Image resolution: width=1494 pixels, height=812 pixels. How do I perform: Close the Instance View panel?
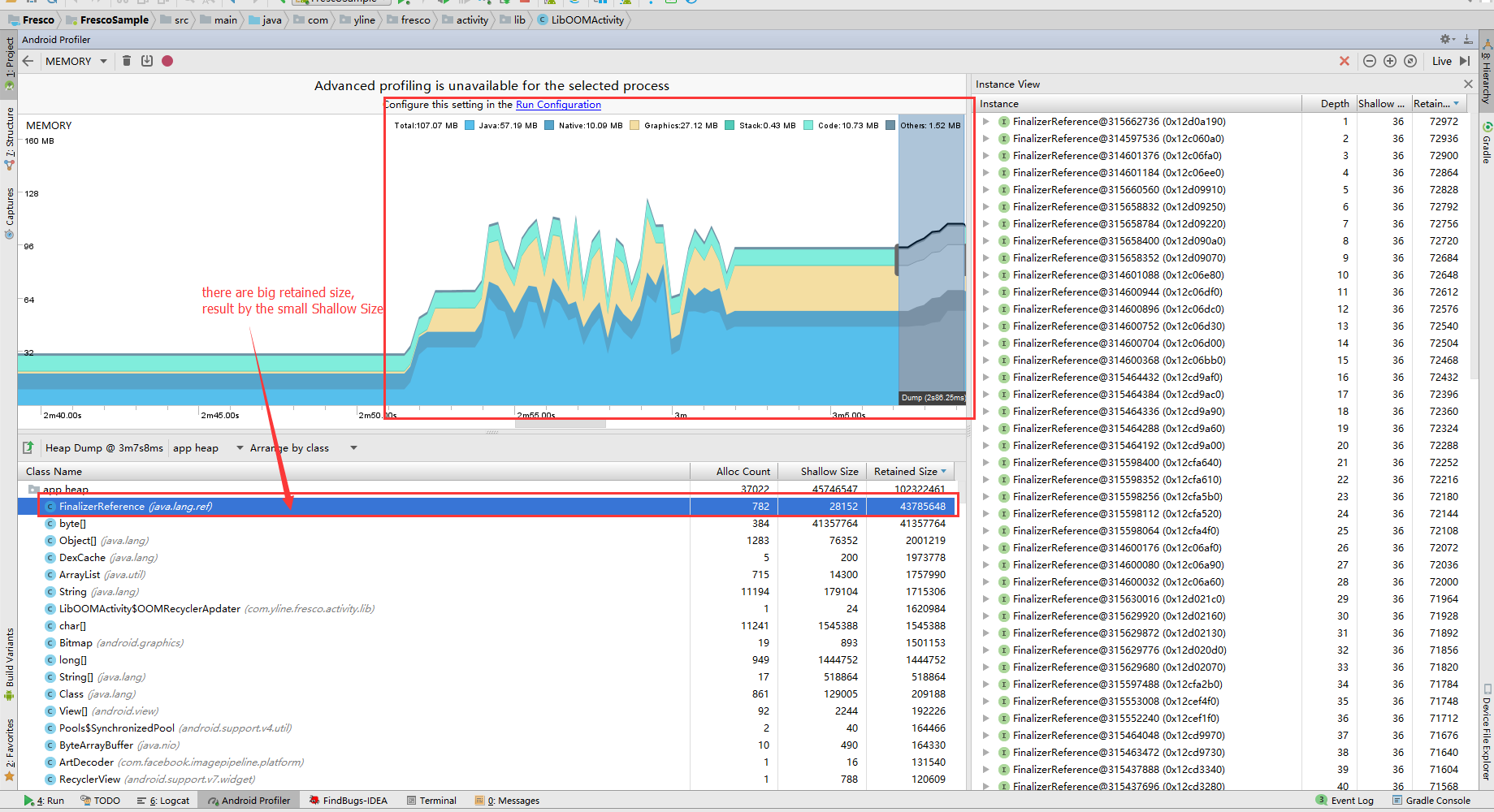(x=1468, y=84)
